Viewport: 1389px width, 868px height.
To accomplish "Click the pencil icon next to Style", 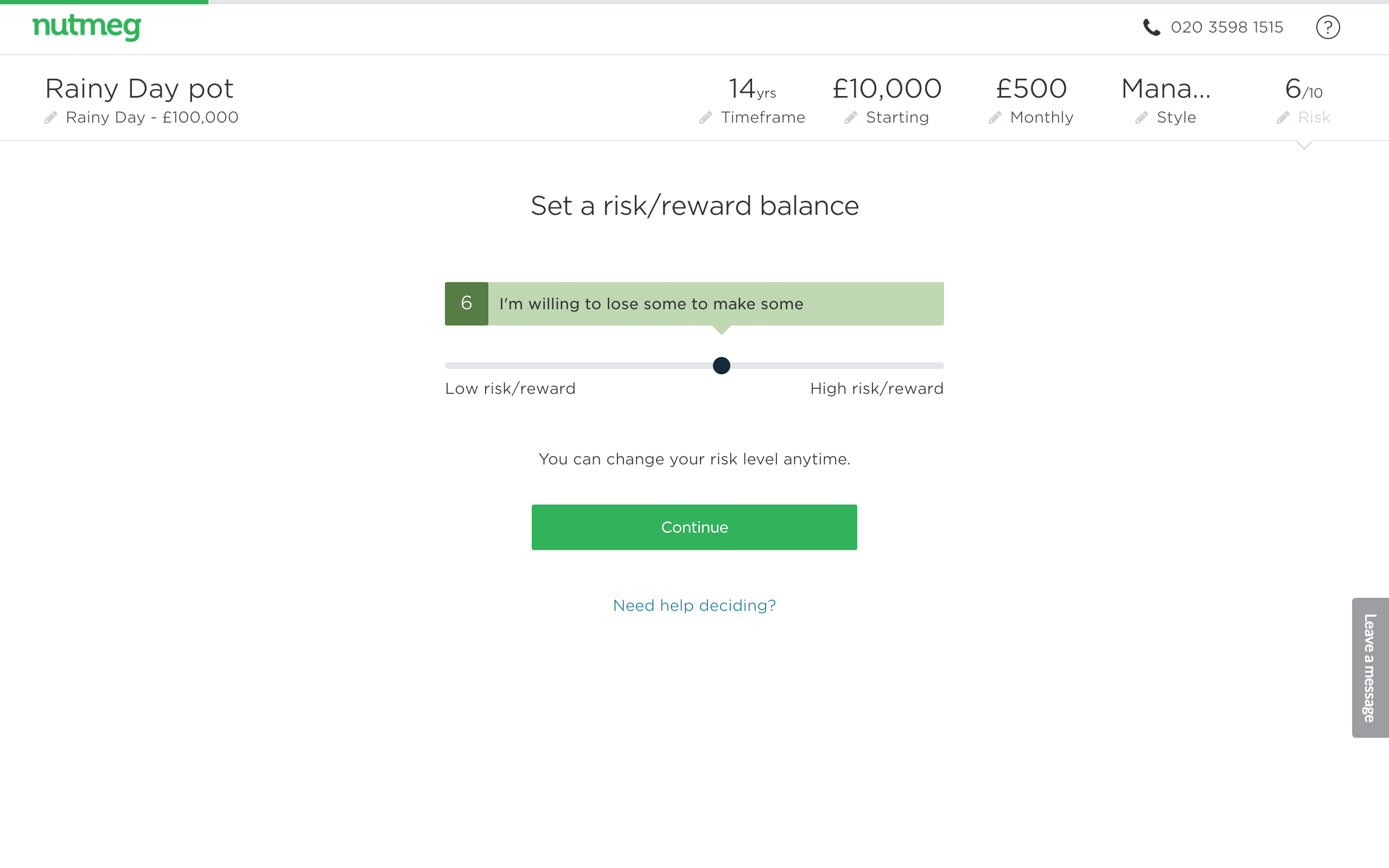I will (x=1141, y=118).
